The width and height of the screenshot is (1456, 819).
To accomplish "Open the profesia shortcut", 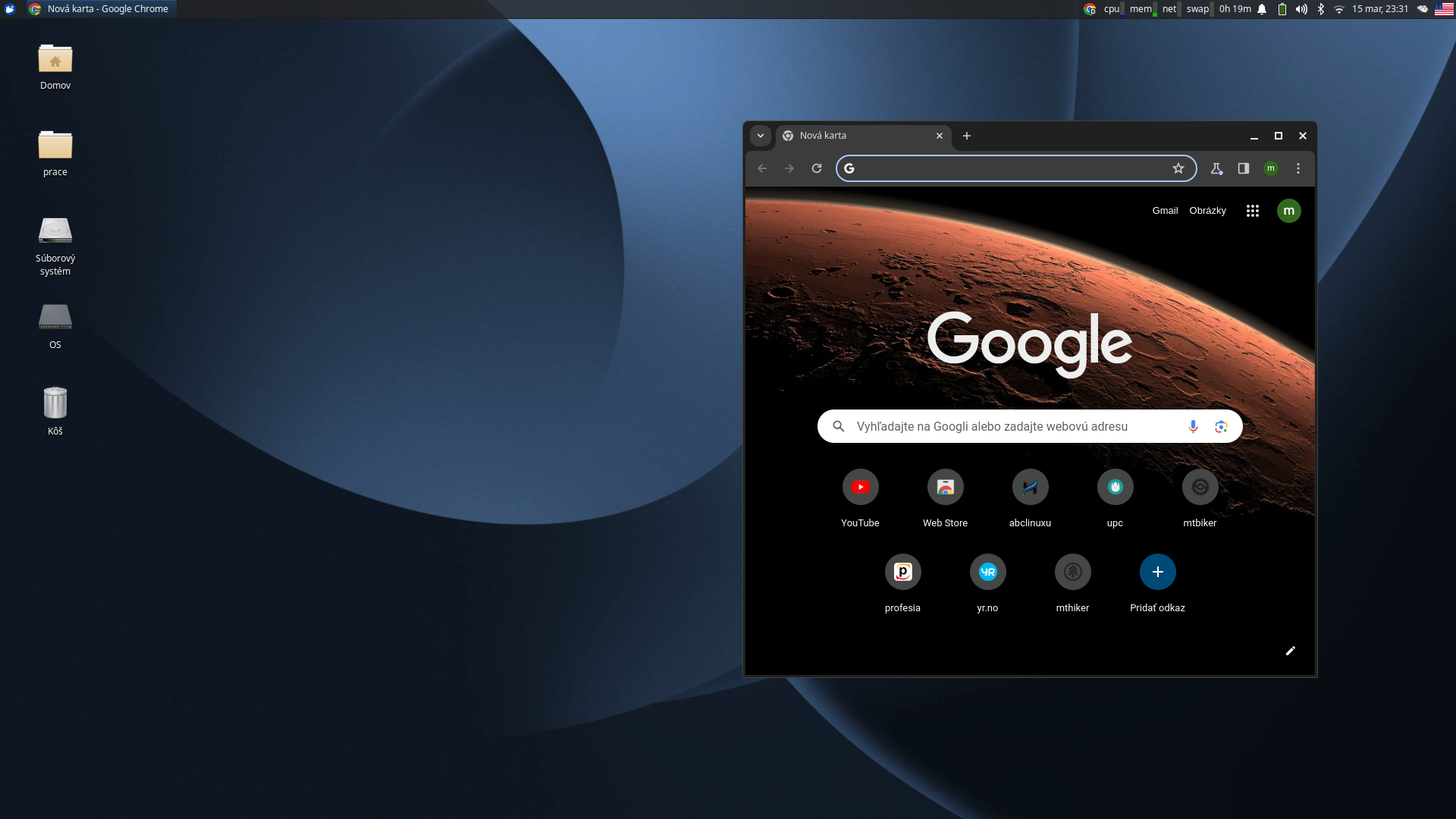I will click(x=902, y=583).
